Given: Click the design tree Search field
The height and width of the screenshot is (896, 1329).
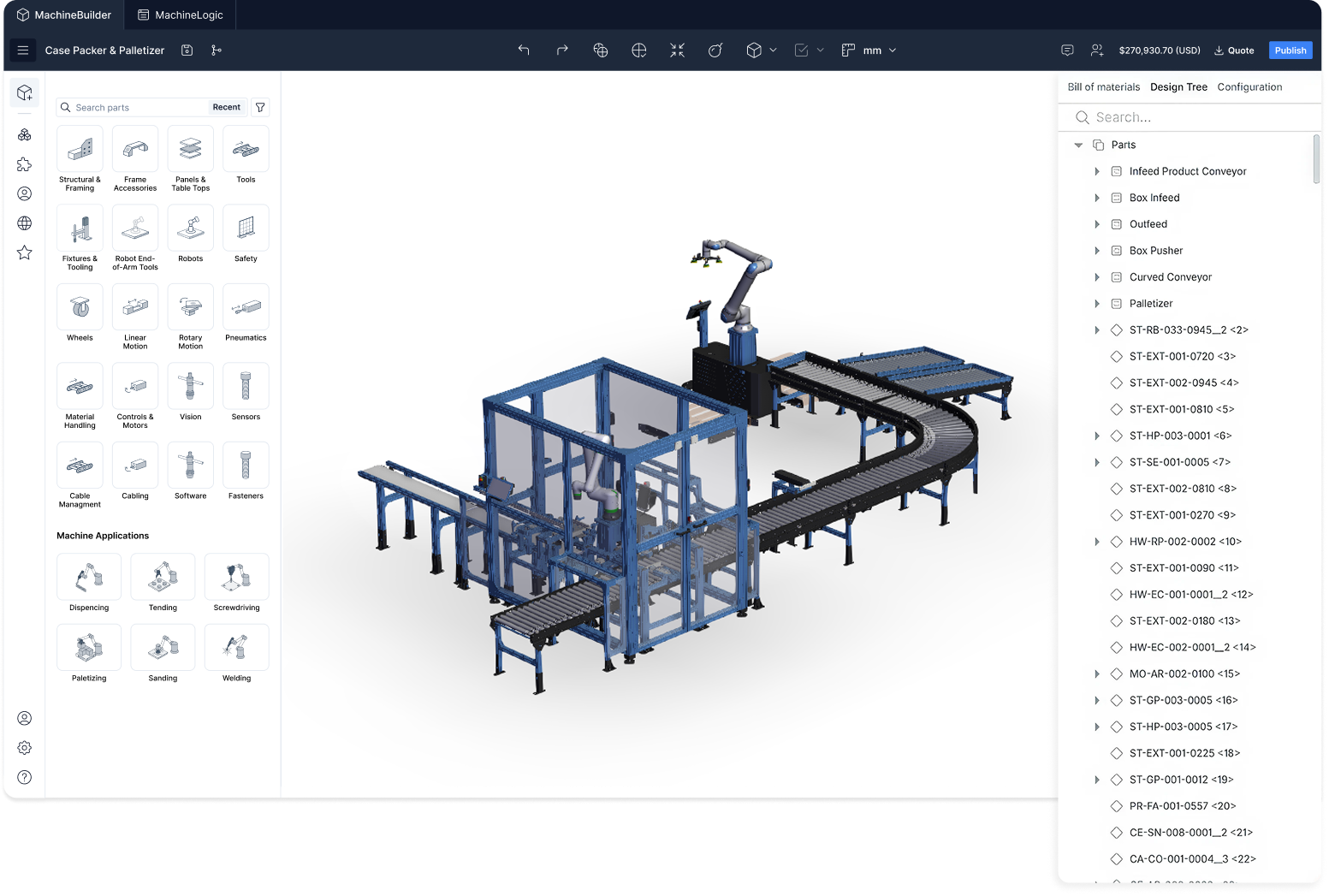Looking at the screenshot, I should click(x=1190, y=117).
